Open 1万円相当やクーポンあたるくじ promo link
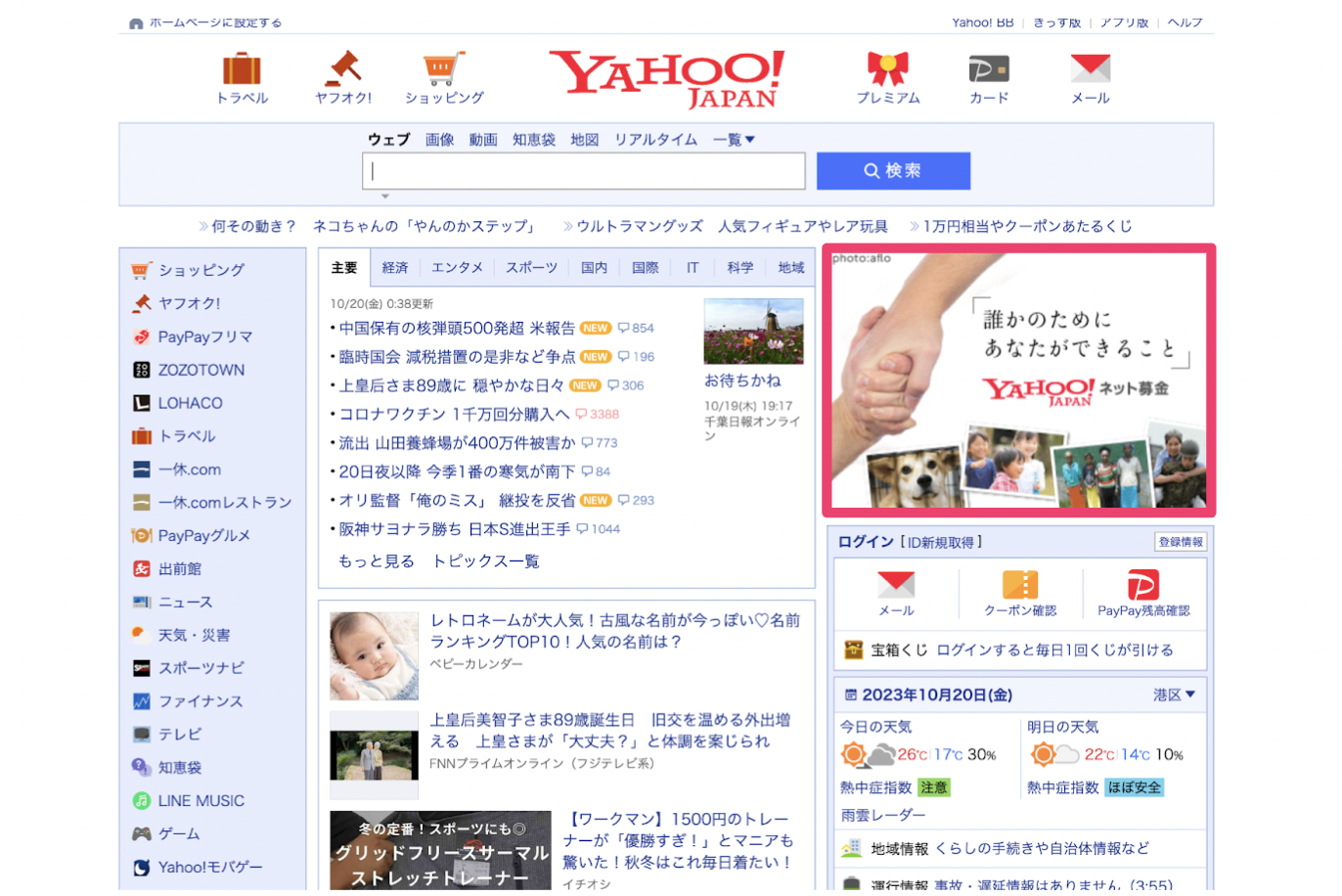Screen dimensions: 1342x896 coord(1027,227)
